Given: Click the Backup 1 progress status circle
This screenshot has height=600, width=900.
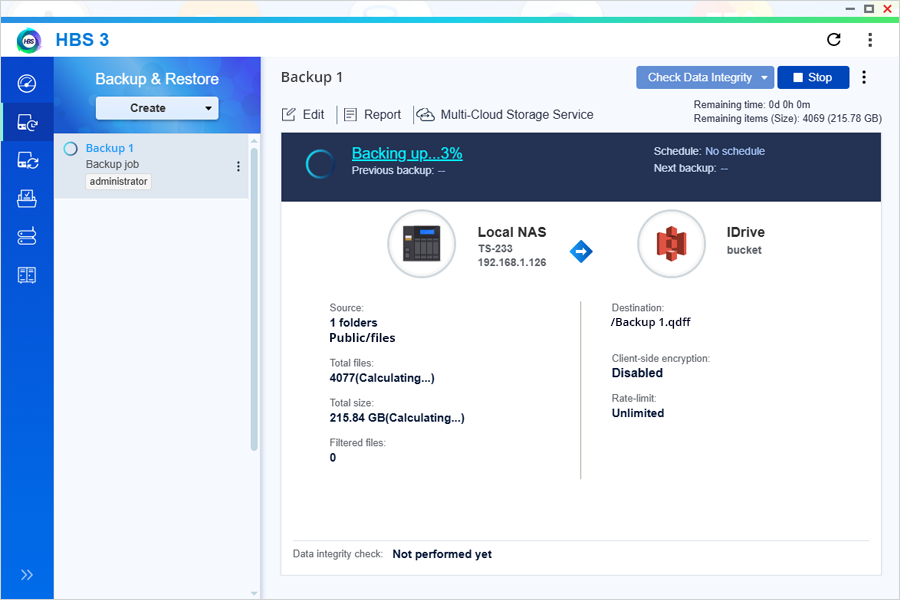Looking at the screenshot, I should 71,149.
